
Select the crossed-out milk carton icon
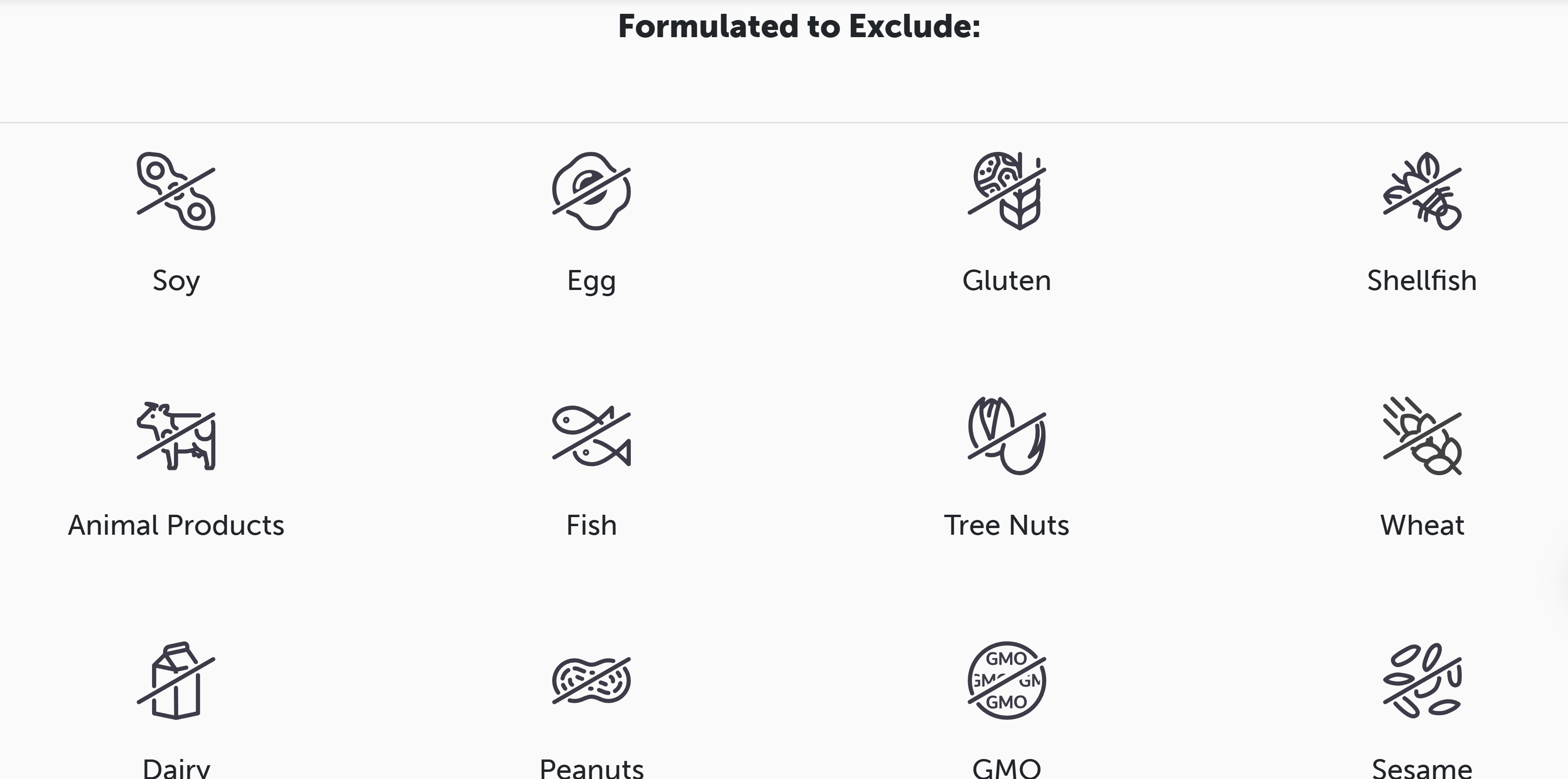click(x=176, y=680)
